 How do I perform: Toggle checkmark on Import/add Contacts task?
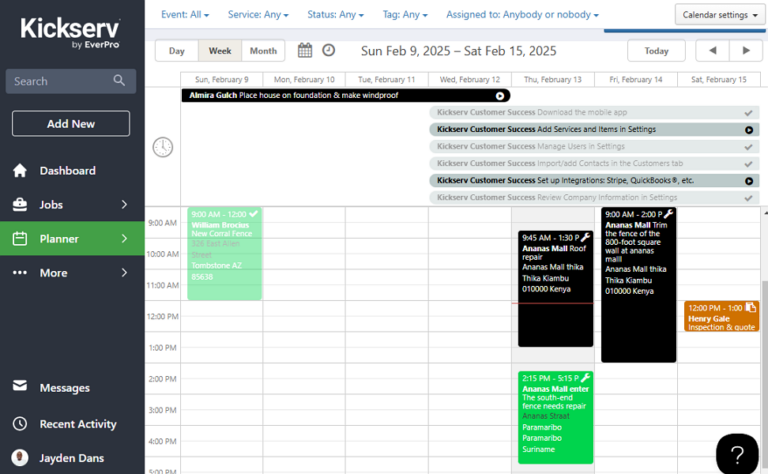(x=748, y=164)
